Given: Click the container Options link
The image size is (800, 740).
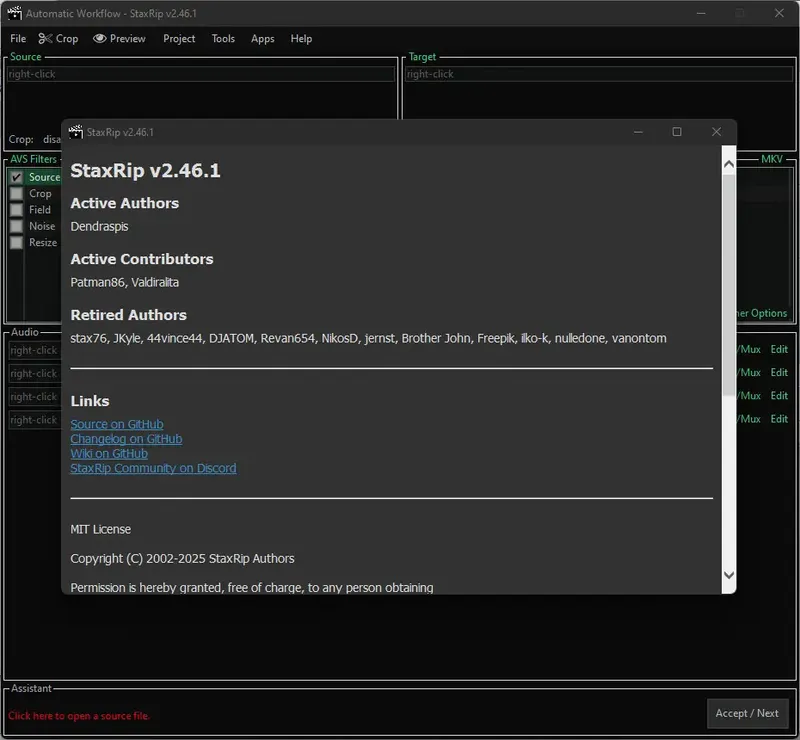Looking at the screenshot, I should [762, 313].
